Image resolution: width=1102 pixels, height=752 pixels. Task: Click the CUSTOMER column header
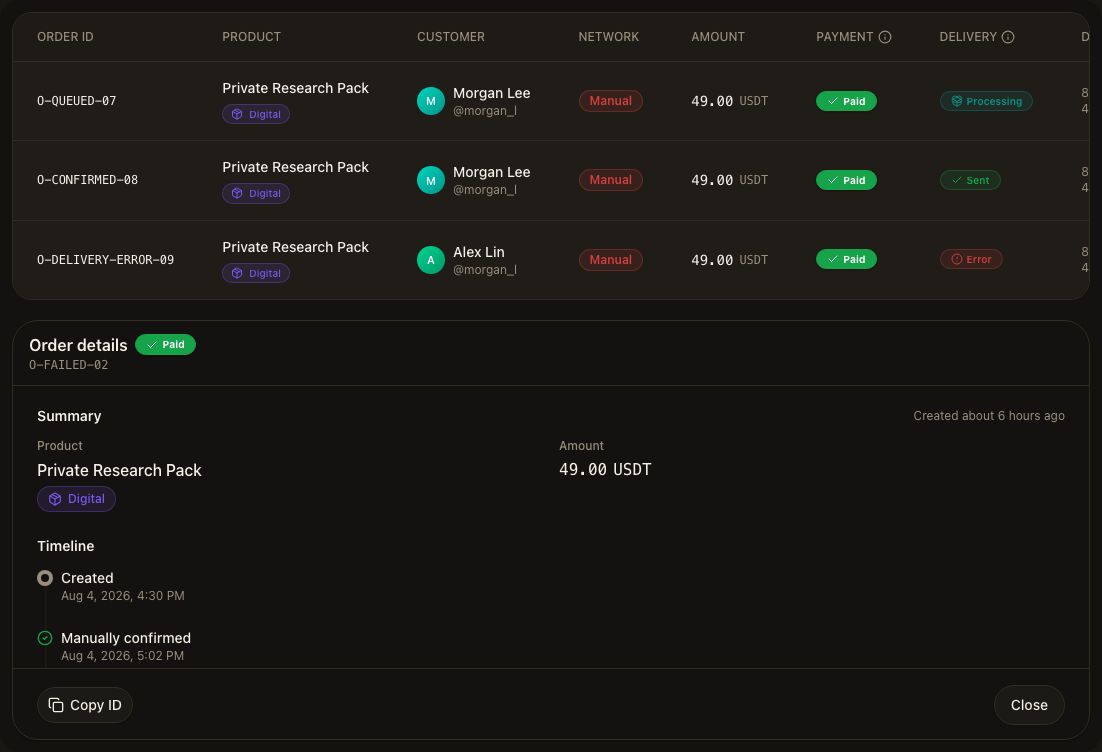(450, 37)
